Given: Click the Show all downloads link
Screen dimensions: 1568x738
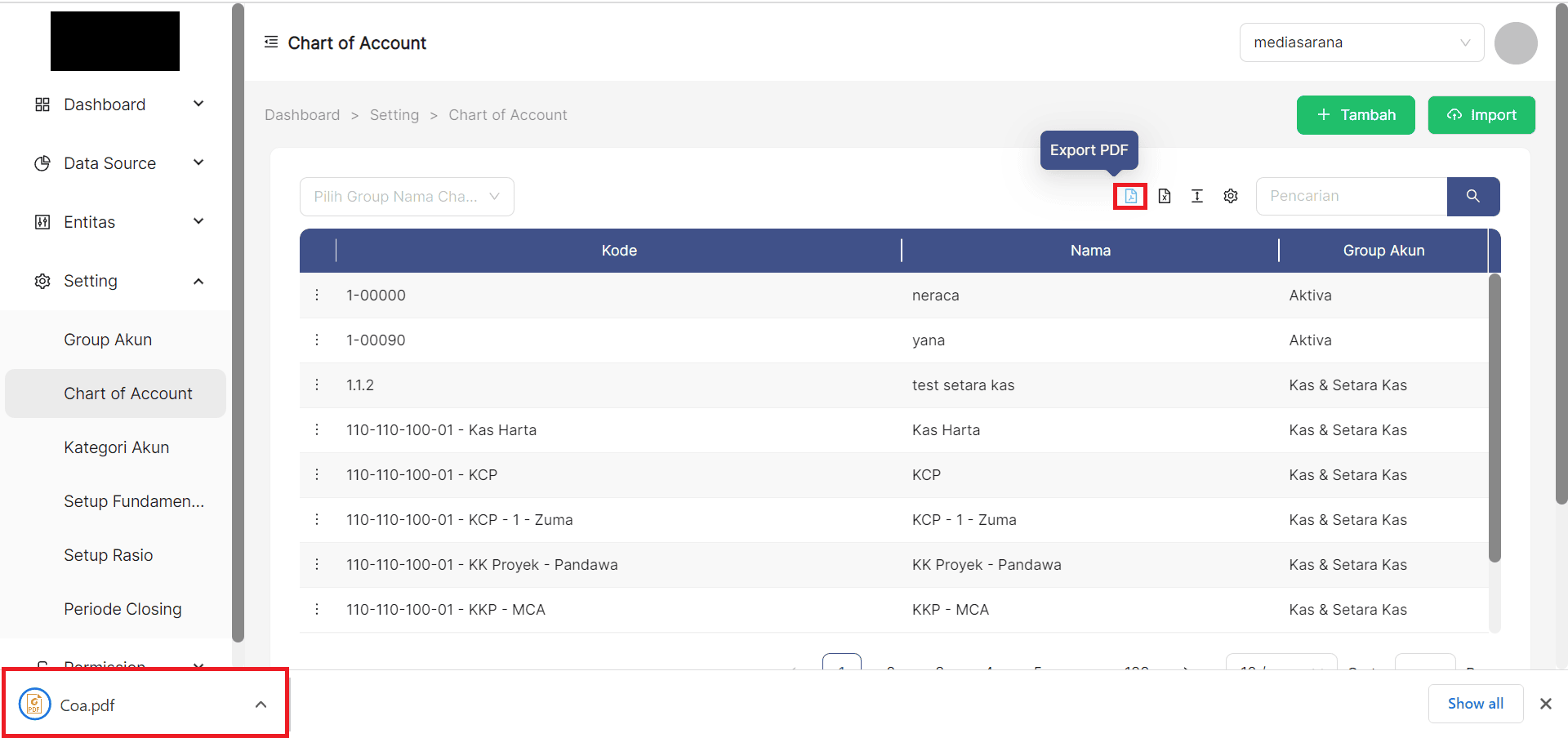Looking at the screenshot, I should click(x=1475, y=703).
